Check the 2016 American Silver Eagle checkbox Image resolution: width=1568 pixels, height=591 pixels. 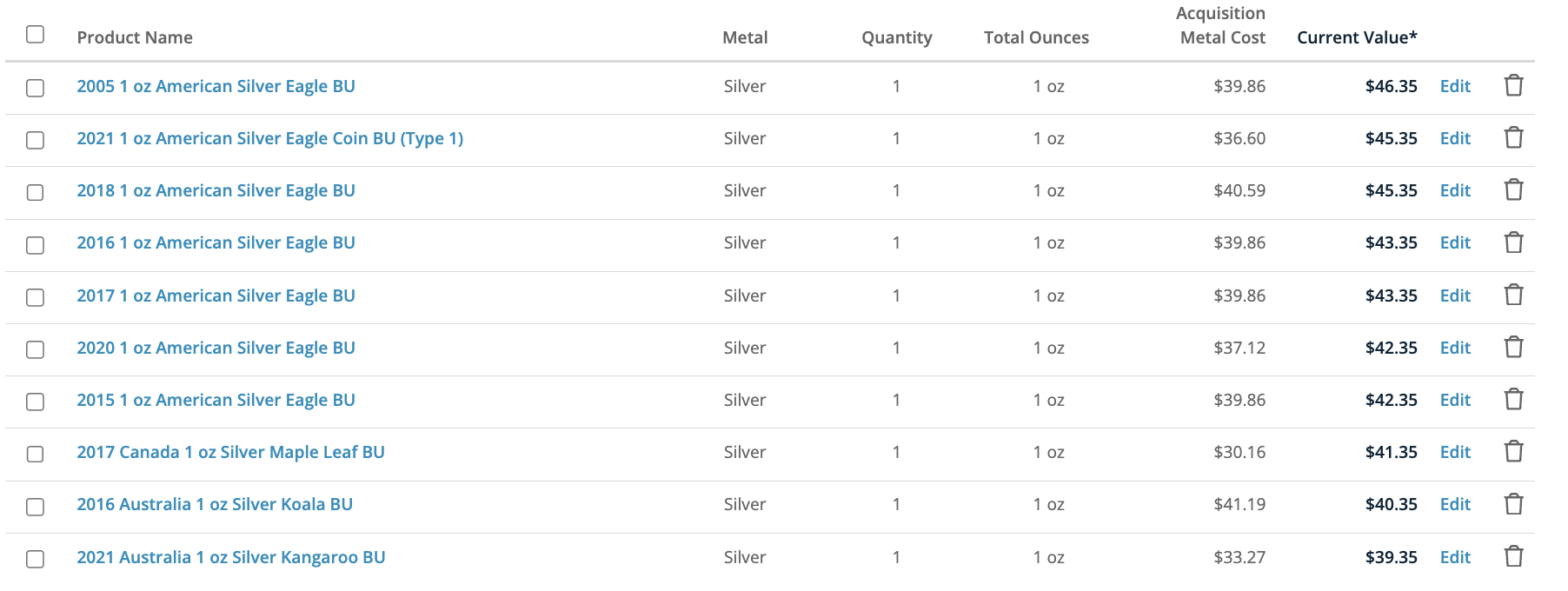(35, 245)
